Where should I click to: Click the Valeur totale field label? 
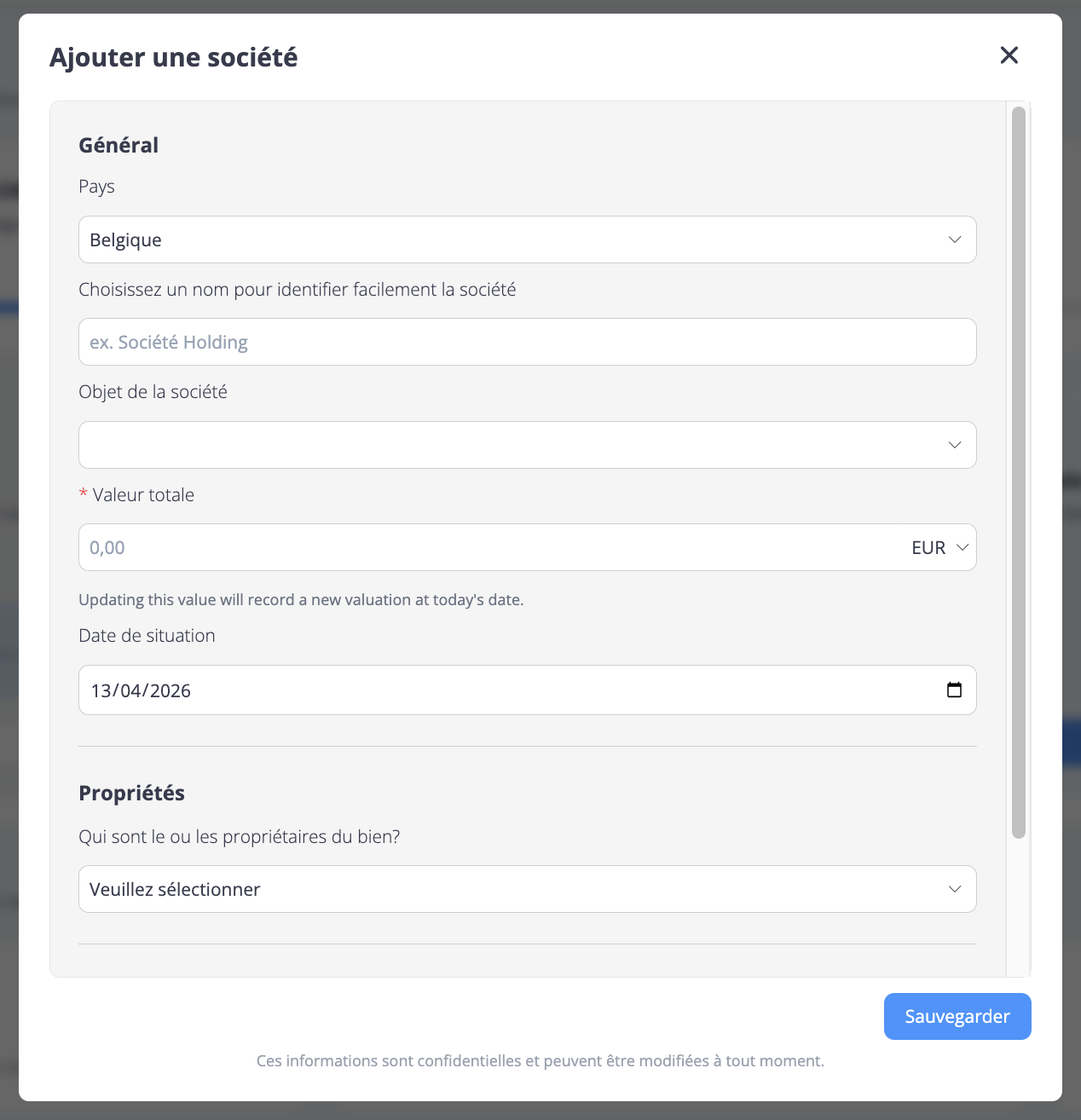[x=143, y=495]
